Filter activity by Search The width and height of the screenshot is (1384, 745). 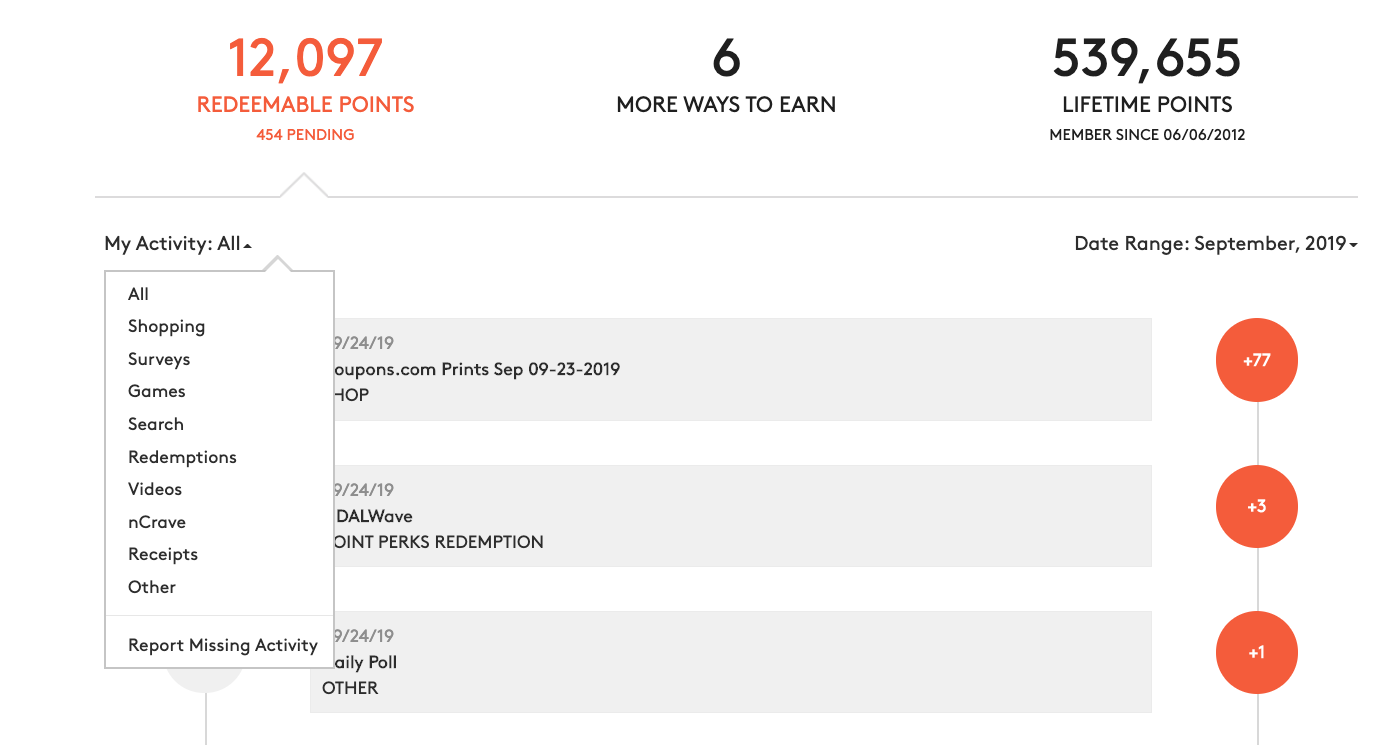[156, 424]
